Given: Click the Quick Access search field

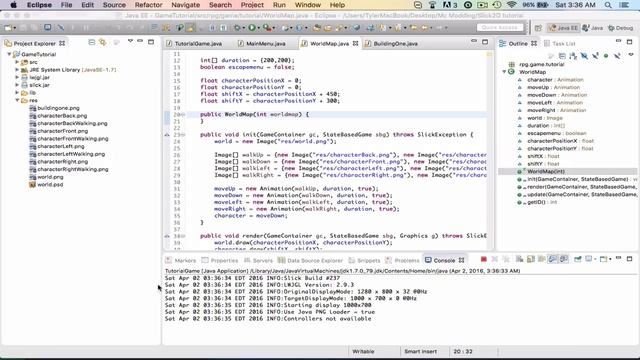Looking at the screenshot, I should 500,27.
